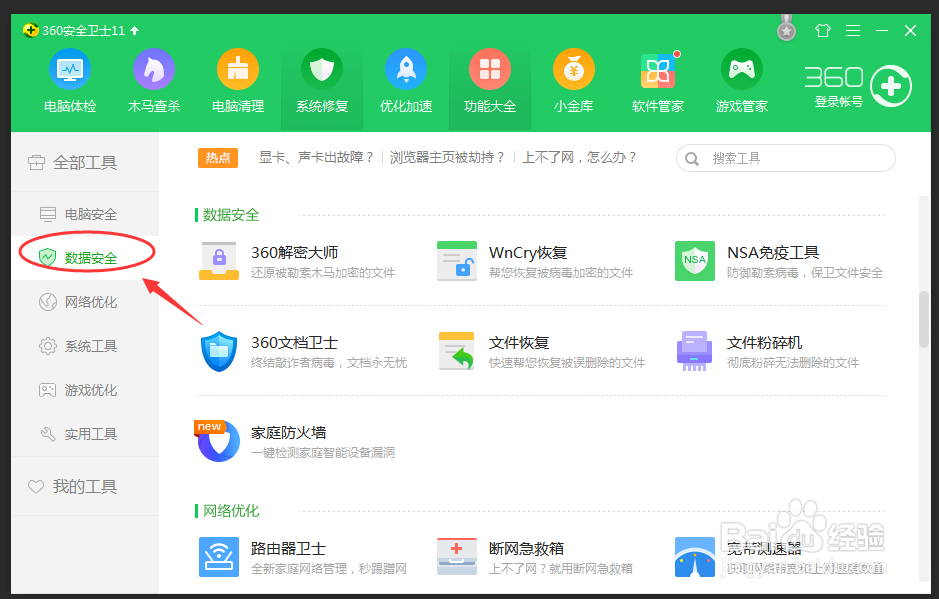
Task: Open the skin changer shirt icon
Action: pyautogui.click(x=823, y=31)
